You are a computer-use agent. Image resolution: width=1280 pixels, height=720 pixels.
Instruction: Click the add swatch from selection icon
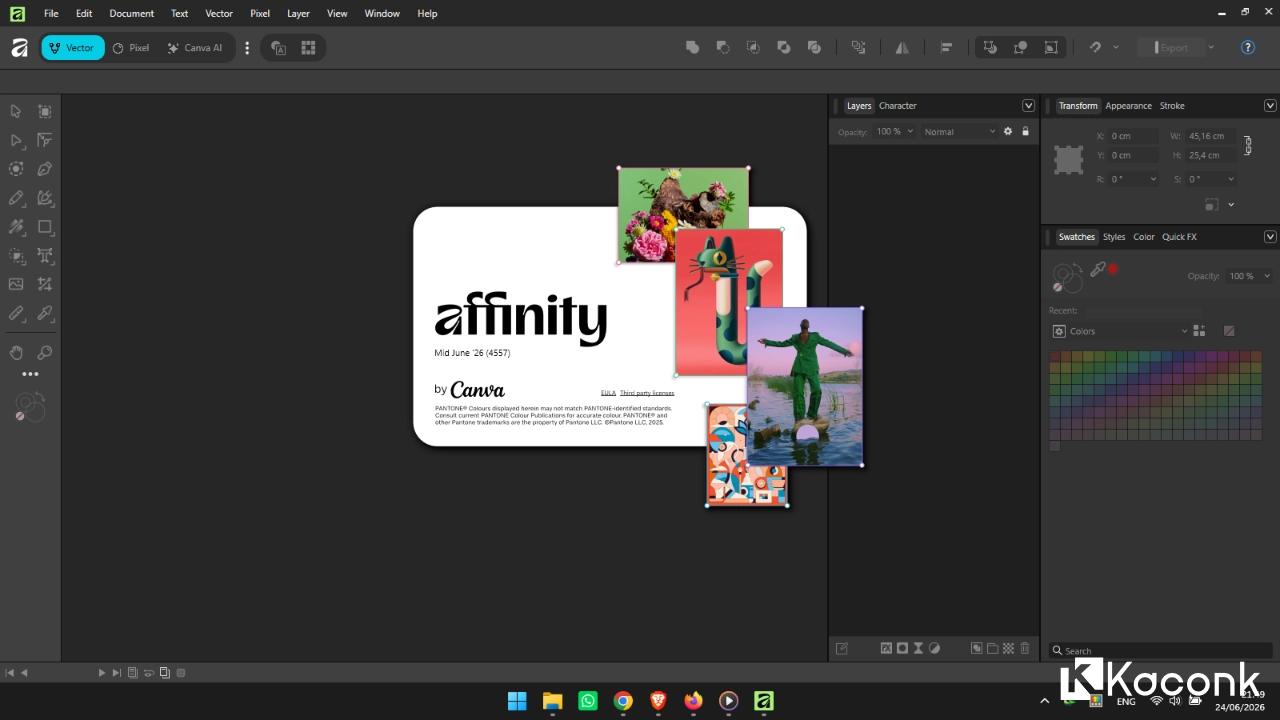1200,331
